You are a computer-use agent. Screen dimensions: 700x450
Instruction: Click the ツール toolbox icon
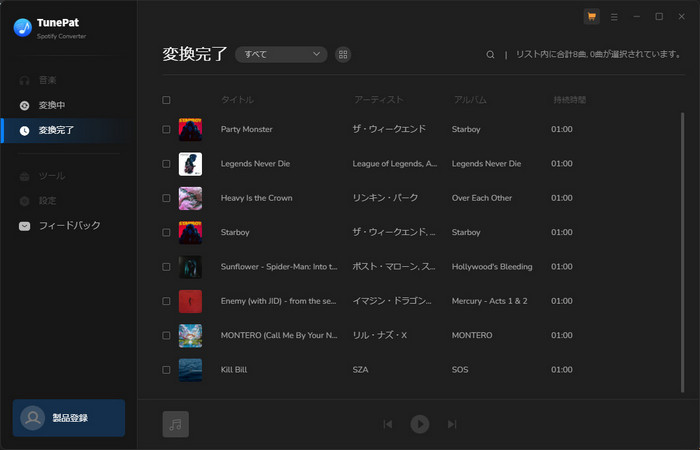[x=25, y=176]
